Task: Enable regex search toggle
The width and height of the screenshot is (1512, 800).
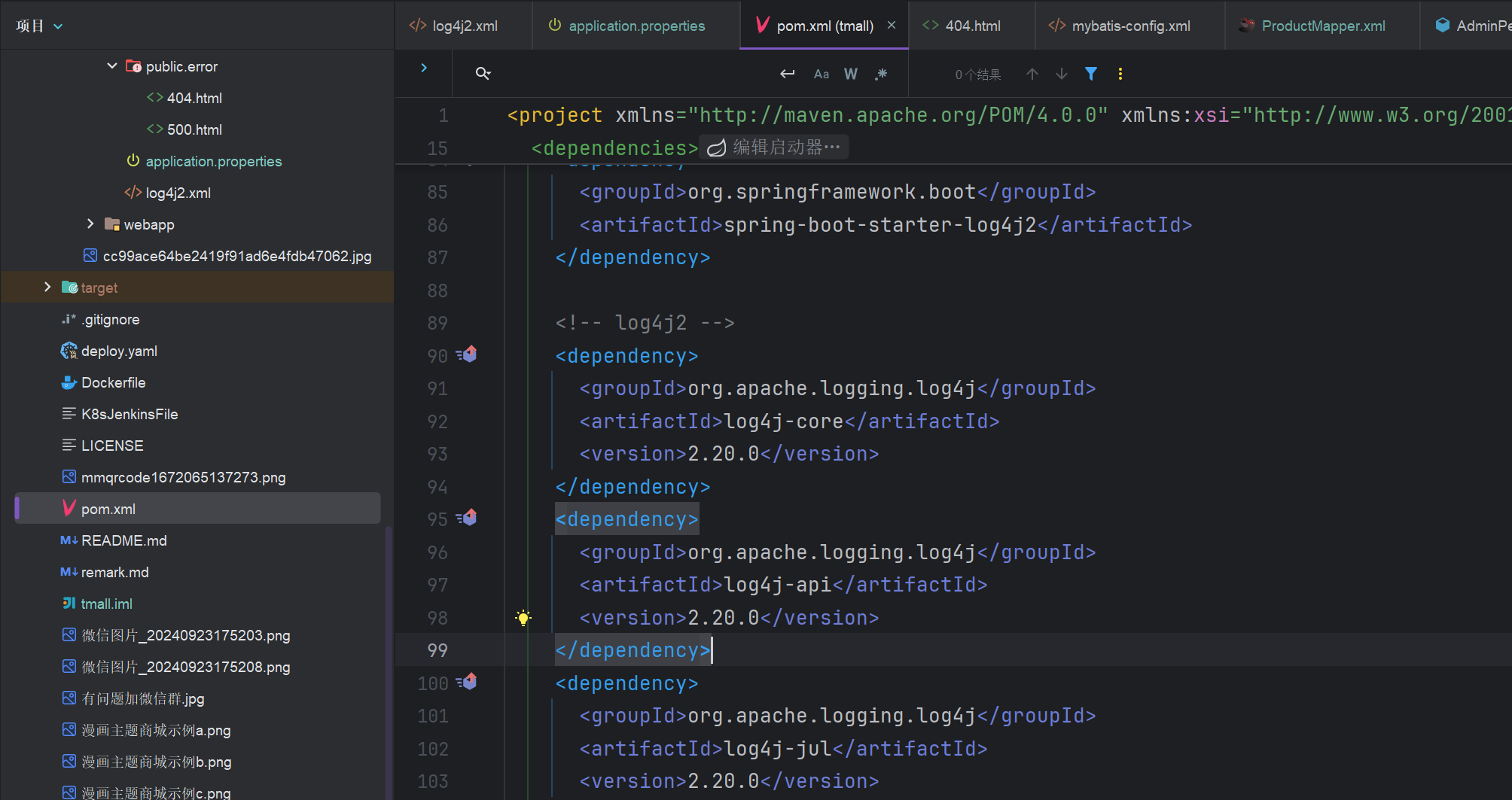Action: point(881,74)
